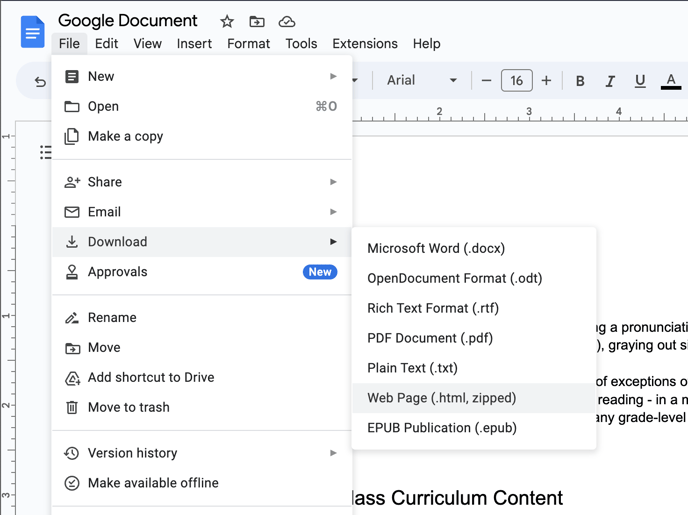Screen dimensions: 688x515
Task: Open the File menu
Action: (69, 44)
